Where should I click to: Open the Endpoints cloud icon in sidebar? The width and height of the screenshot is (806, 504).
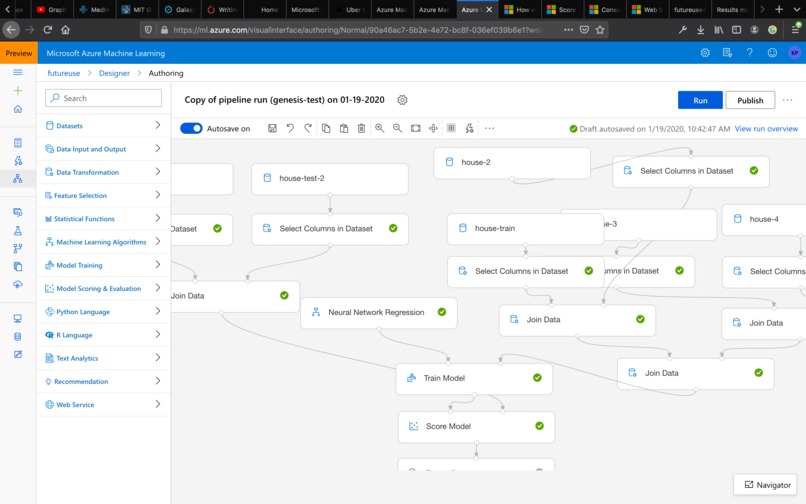tap(18, 284)
